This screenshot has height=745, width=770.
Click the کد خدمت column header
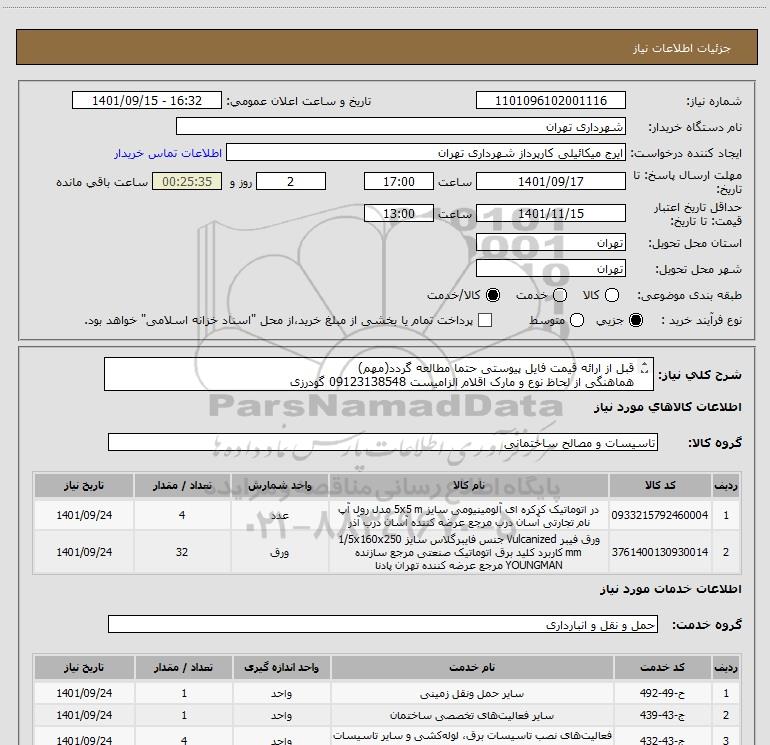[x=662, y=667]
